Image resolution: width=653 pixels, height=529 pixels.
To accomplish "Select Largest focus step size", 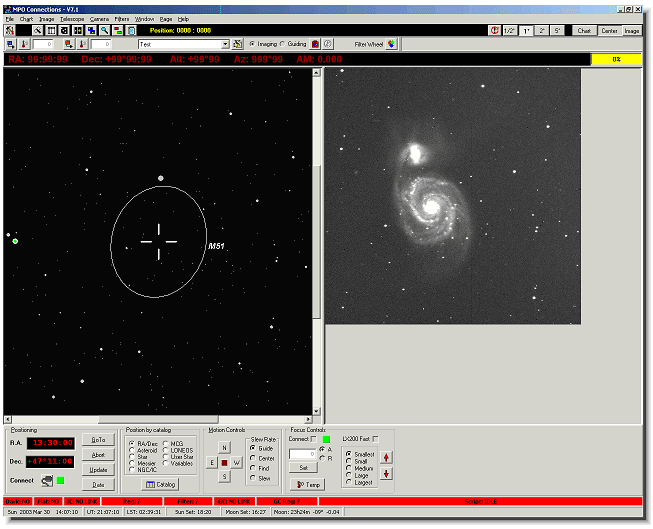I will pos(349,482).
